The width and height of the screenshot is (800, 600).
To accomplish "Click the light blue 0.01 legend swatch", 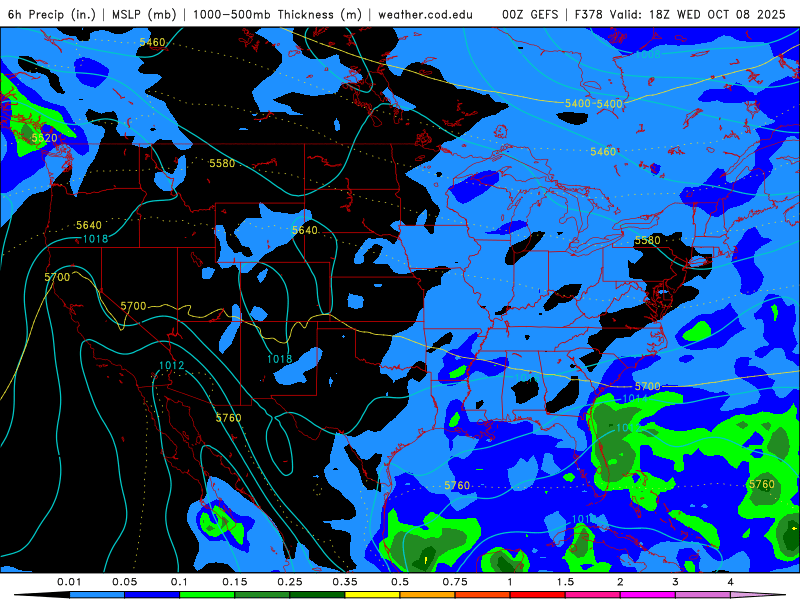I will point(97,595).
